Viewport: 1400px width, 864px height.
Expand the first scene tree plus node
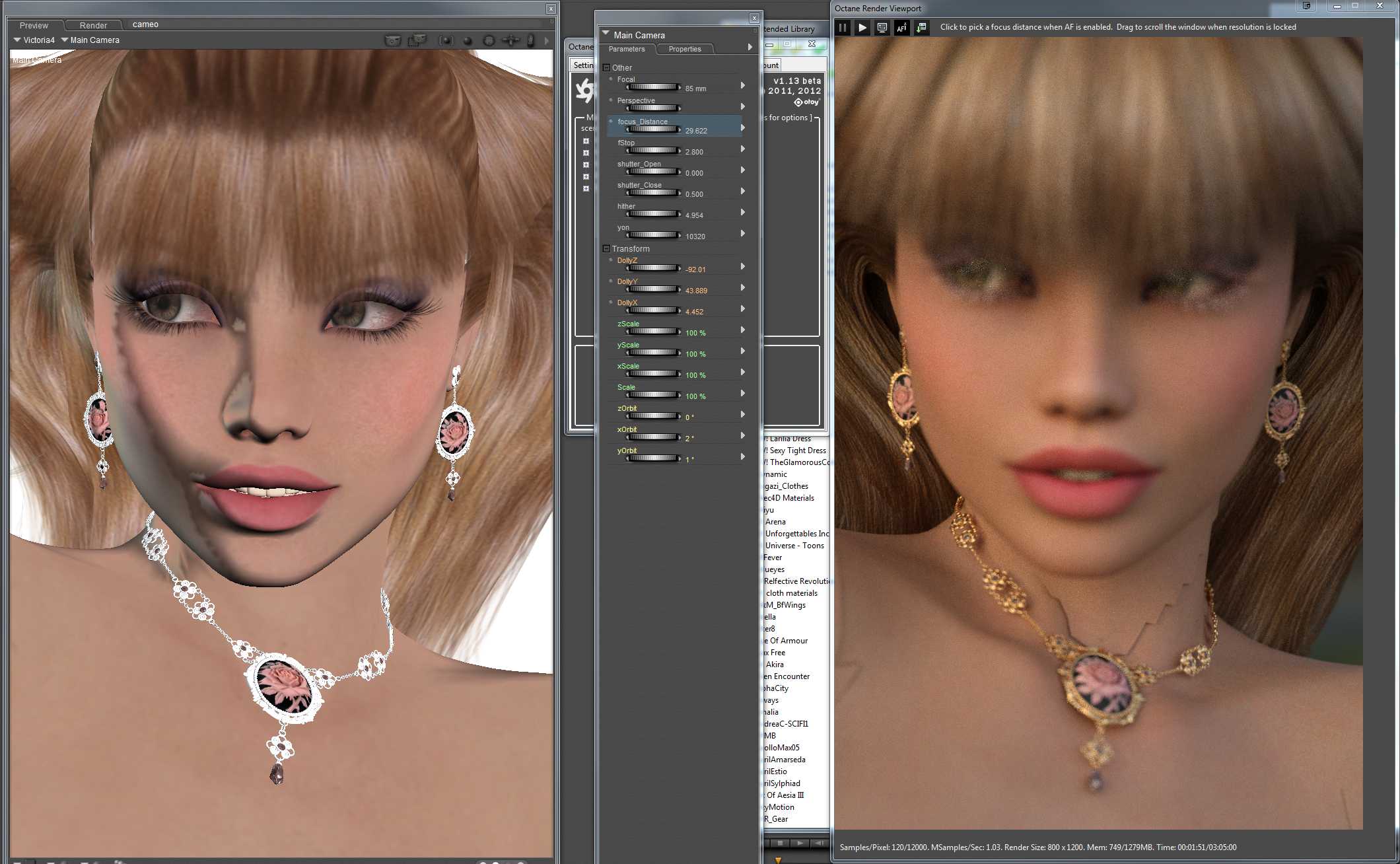[x=586, y=141]
